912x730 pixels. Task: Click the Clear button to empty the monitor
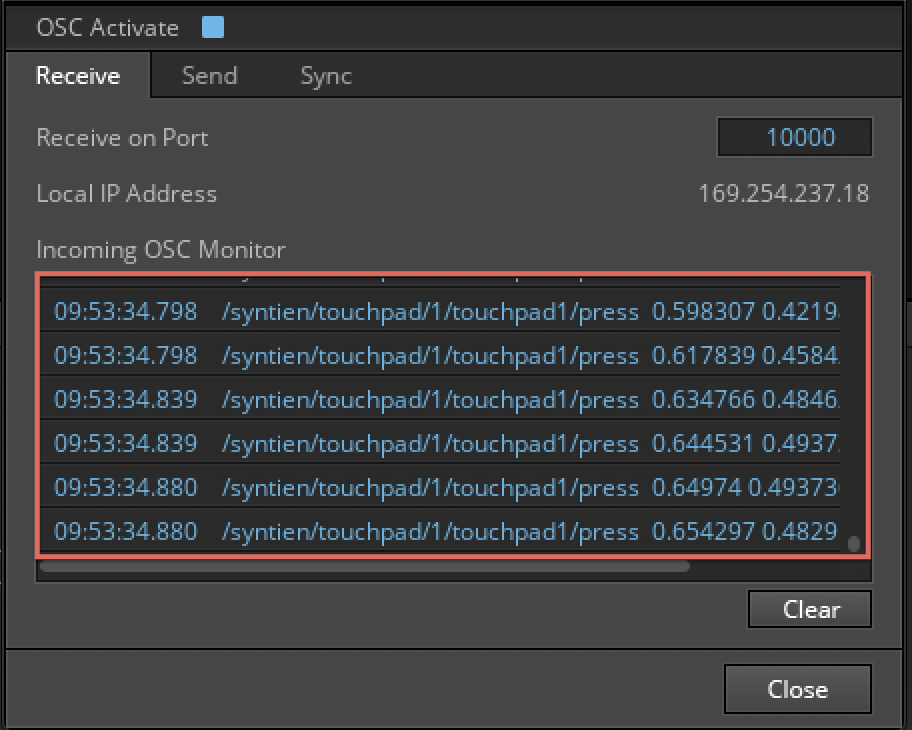[809, 609]
